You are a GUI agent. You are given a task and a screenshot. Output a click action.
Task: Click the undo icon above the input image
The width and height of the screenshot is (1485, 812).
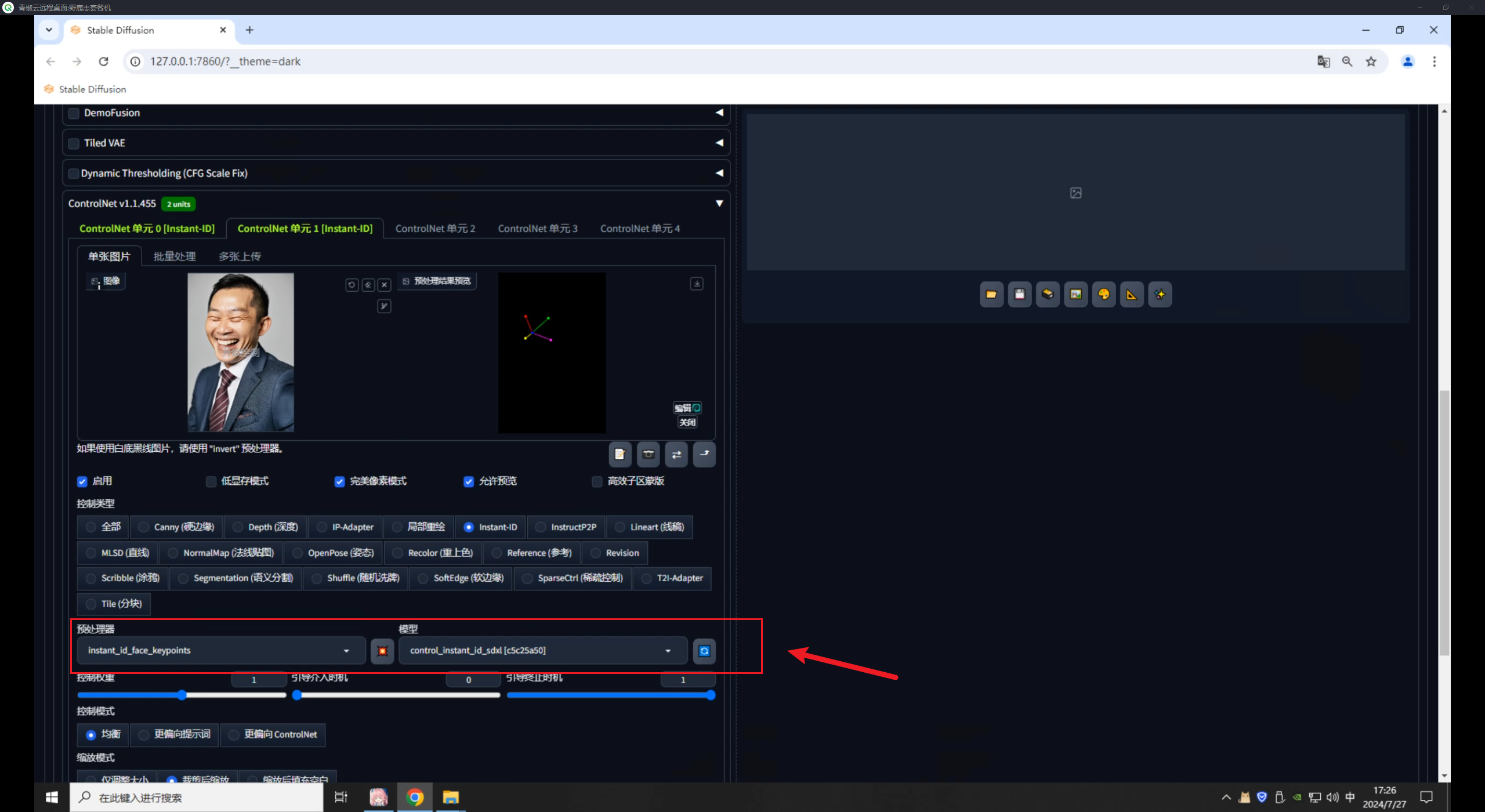click(x=352, y=285)
